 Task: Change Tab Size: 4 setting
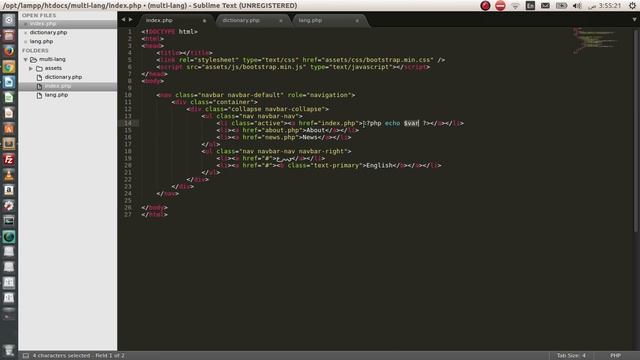[x=571, y=356]
